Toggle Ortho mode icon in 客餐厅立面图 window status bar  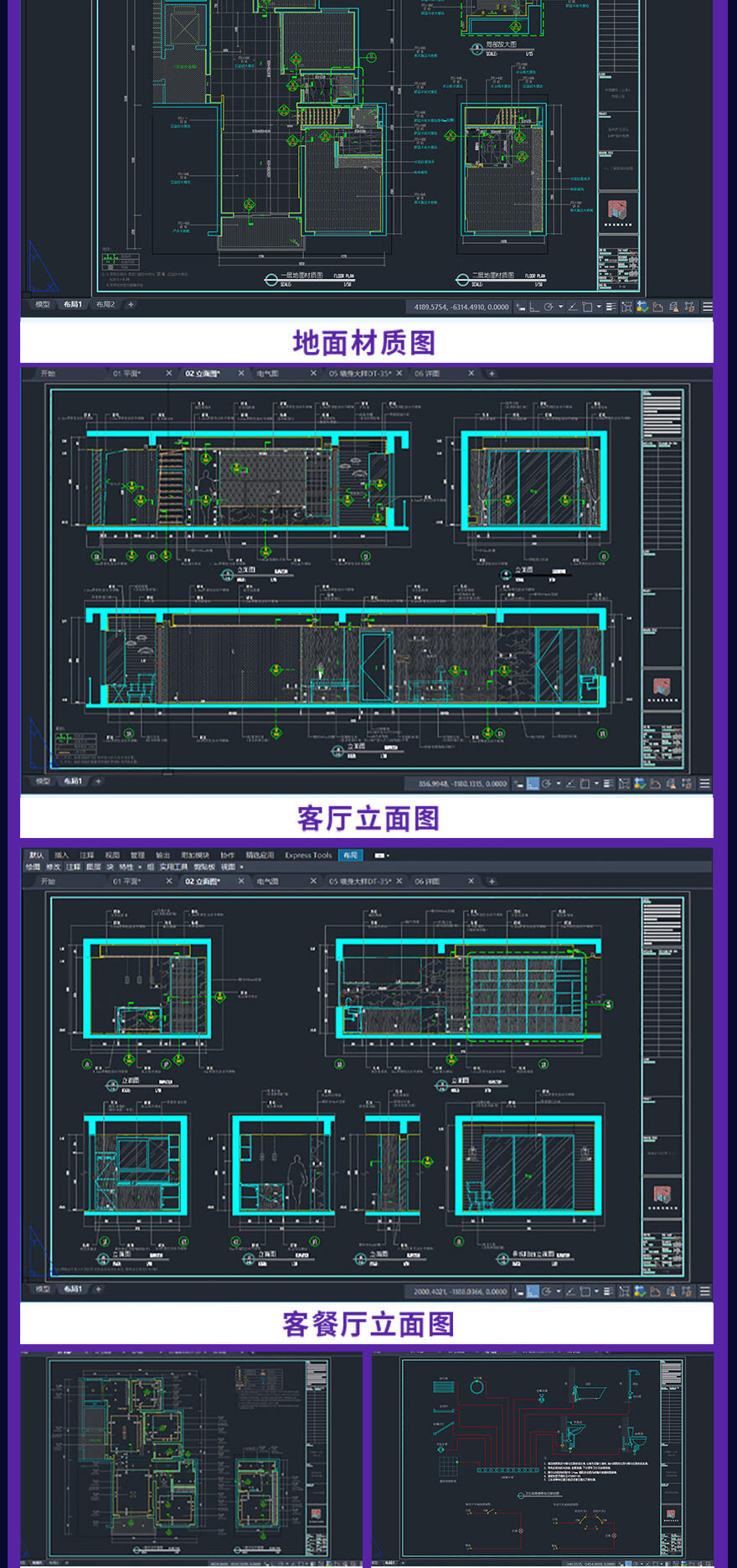click(533, 1291)
